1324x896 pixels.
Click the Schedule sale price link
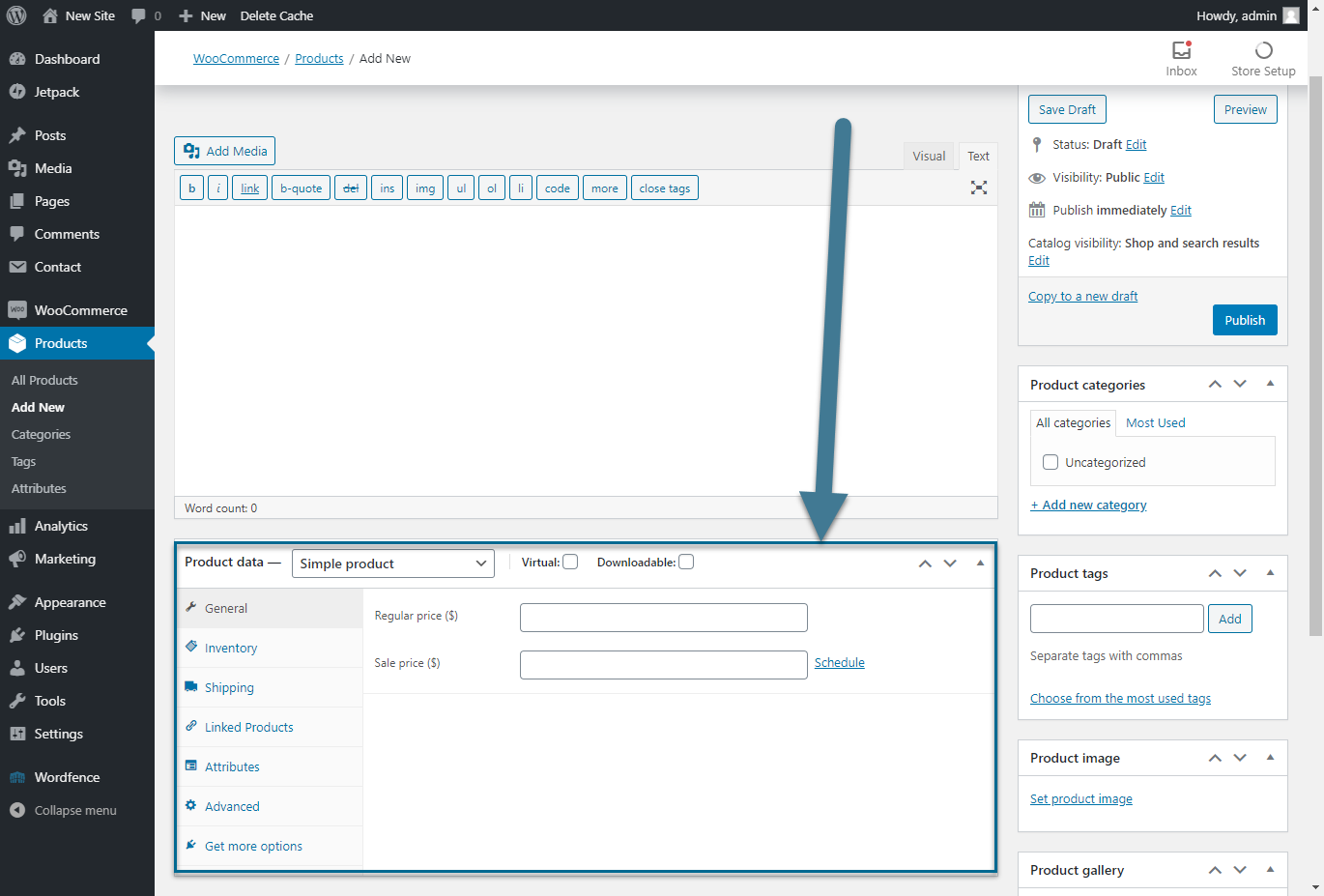pos(839,662)
